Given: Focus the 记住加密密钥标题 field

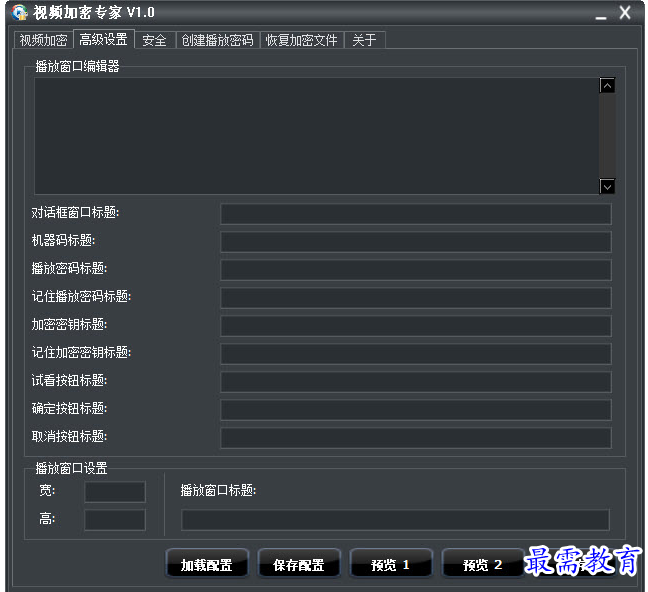Looking at the screenshot, I should pos(416,354).
